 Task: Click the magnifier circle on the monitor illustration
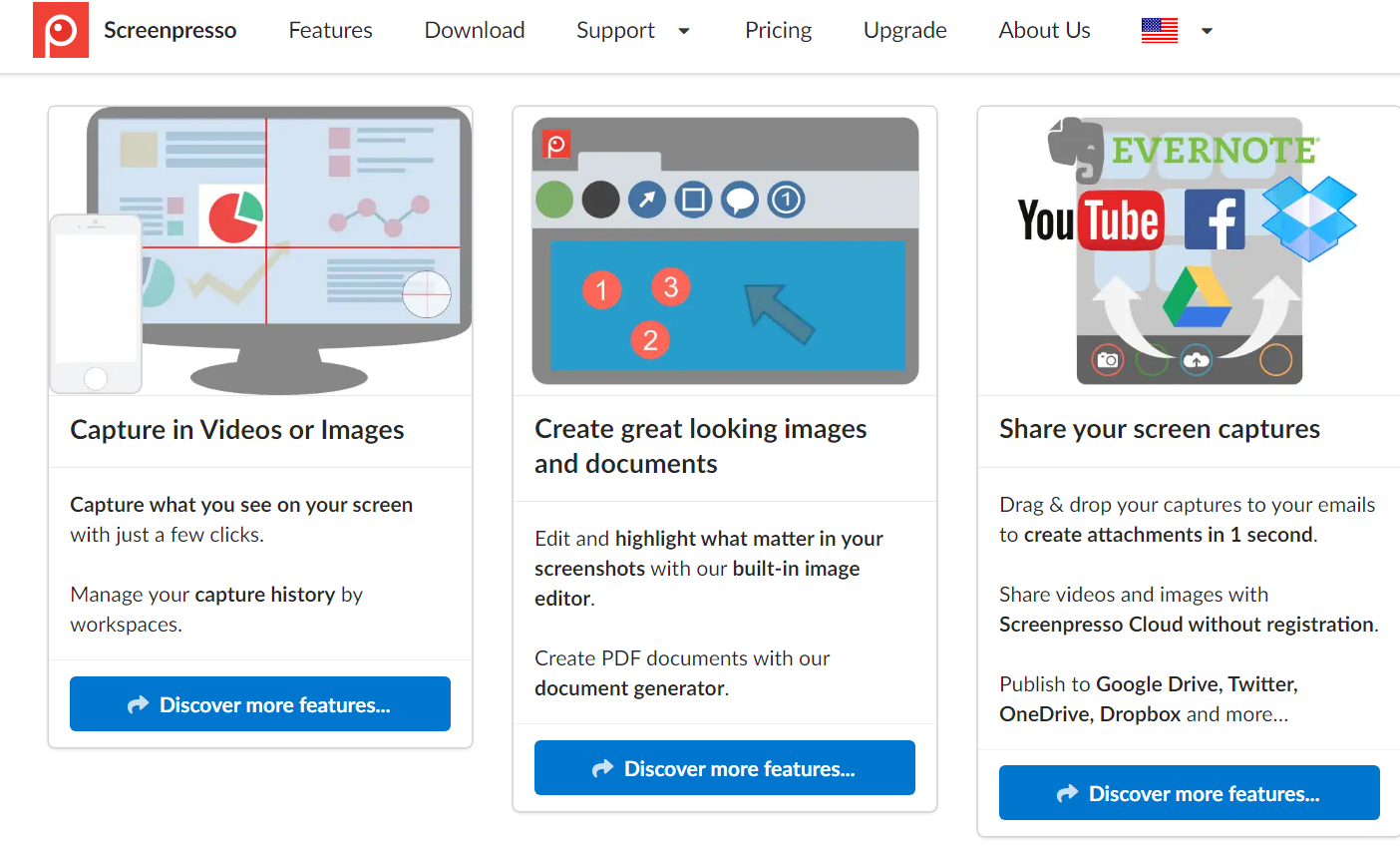coord(427,294)
